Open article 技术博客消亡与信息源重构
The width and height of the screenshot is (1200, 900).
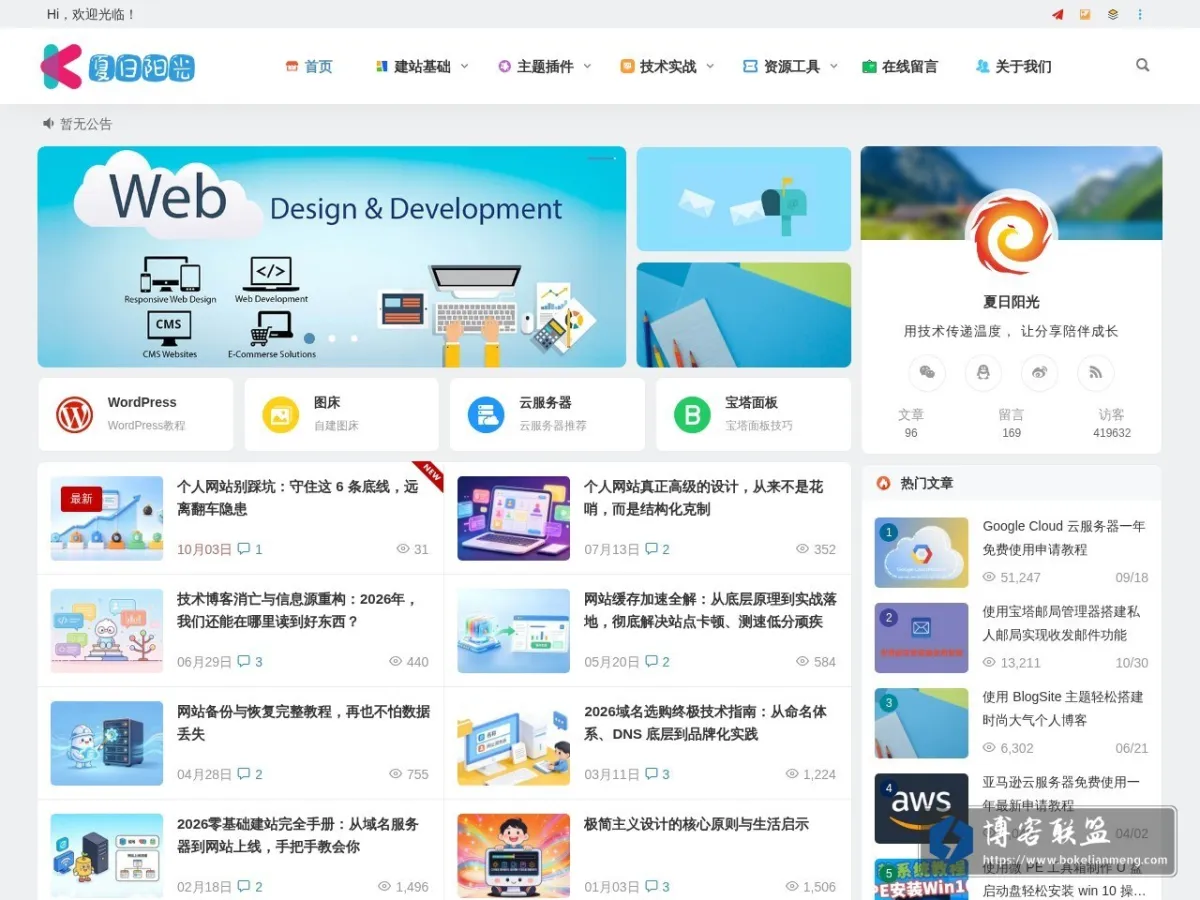pyautogui.click(x=297, y=610)
